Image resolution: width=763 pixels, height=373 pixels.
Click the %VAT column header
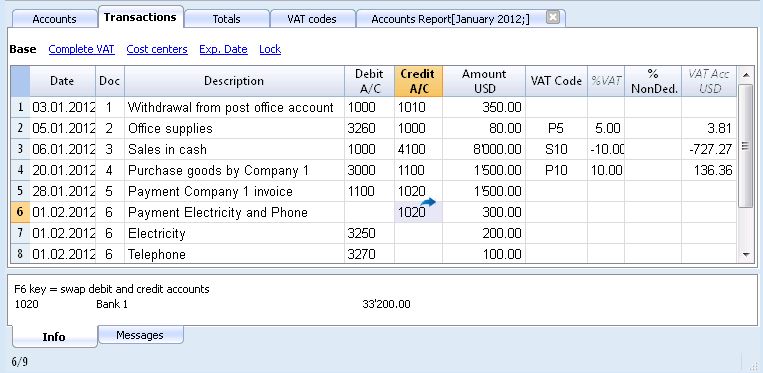(606, 81)
